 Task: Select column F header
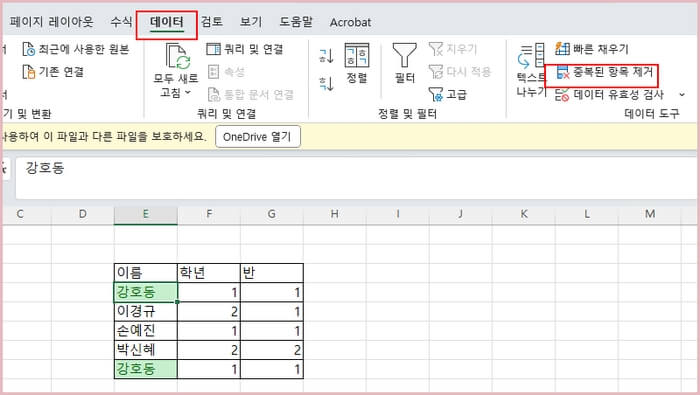point(208,214)
